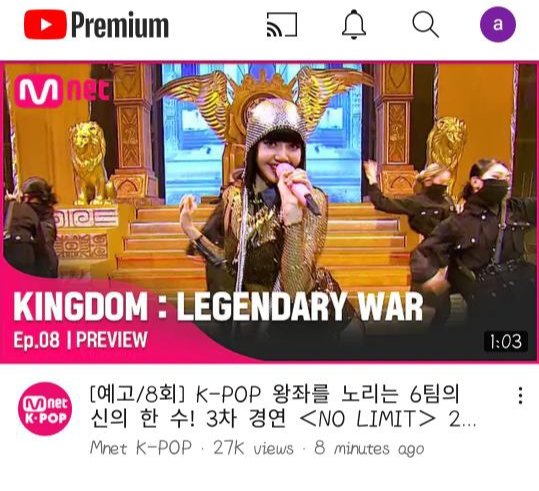Click the 8 minutes ago timestamp
Screen dimensions: 539x491
coord(369,449)
